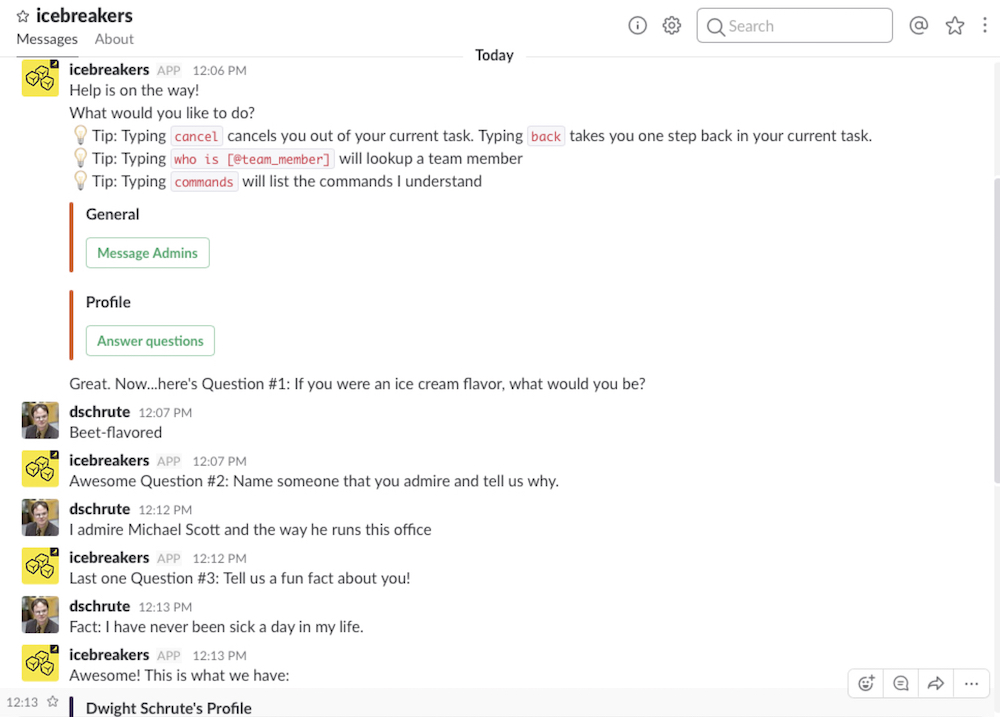Open channel details info icon

[637, 26]
